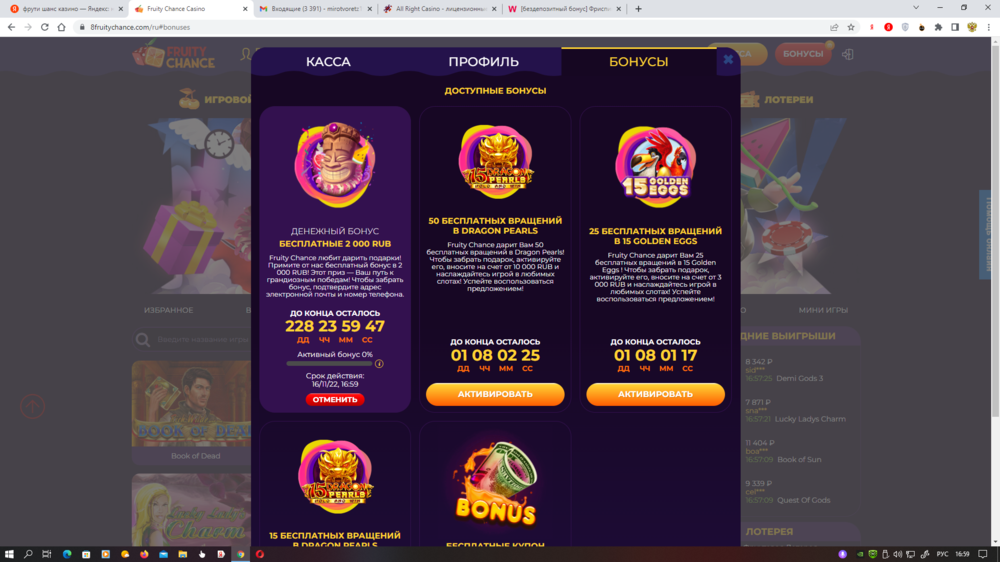Screen dimensions: 1000x562
Task: Open the tab search dropdown chevron
Action: 916,8
